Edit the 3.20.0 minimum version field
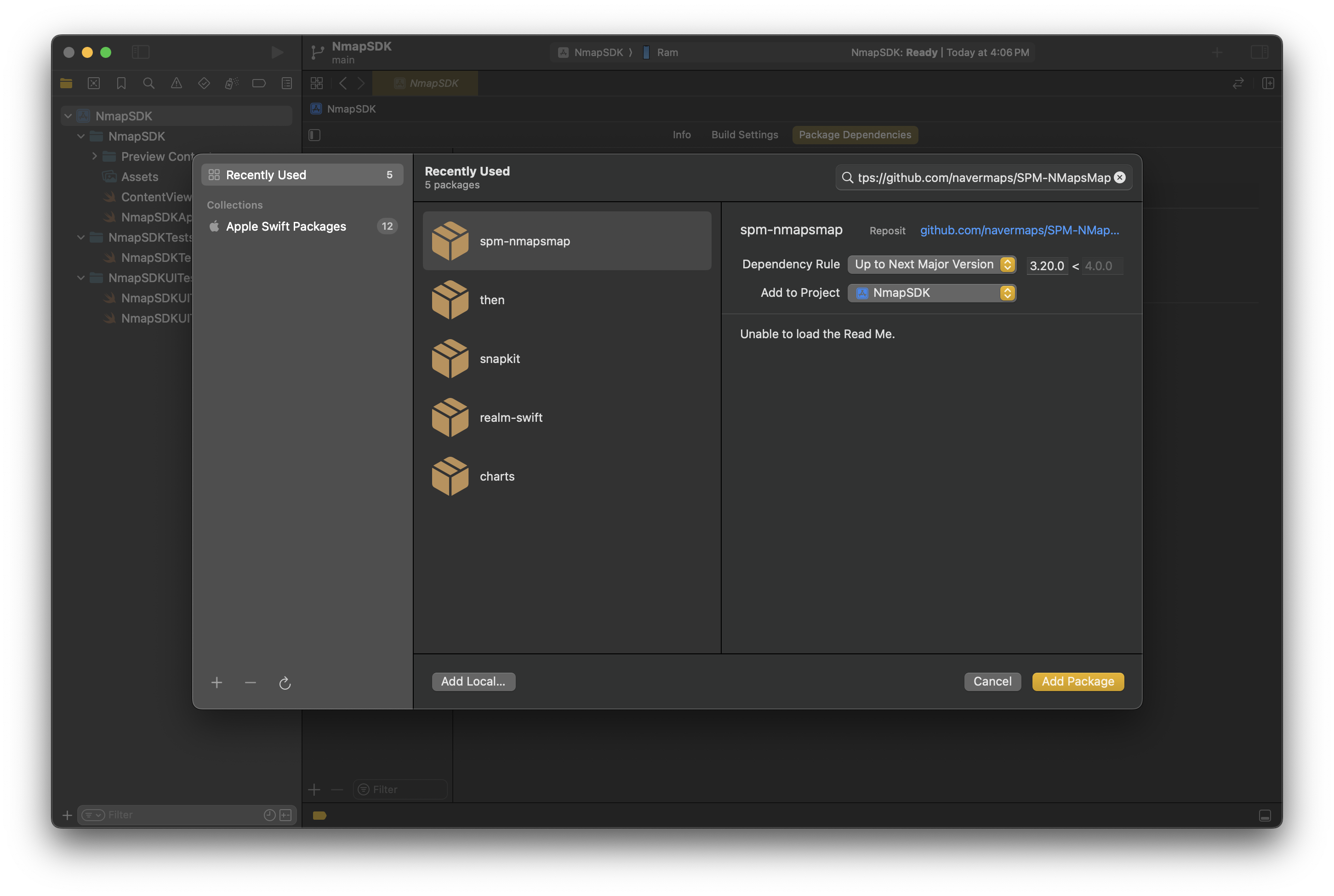This screenshot has width=1334, height=896. [x=1047, y=266]
